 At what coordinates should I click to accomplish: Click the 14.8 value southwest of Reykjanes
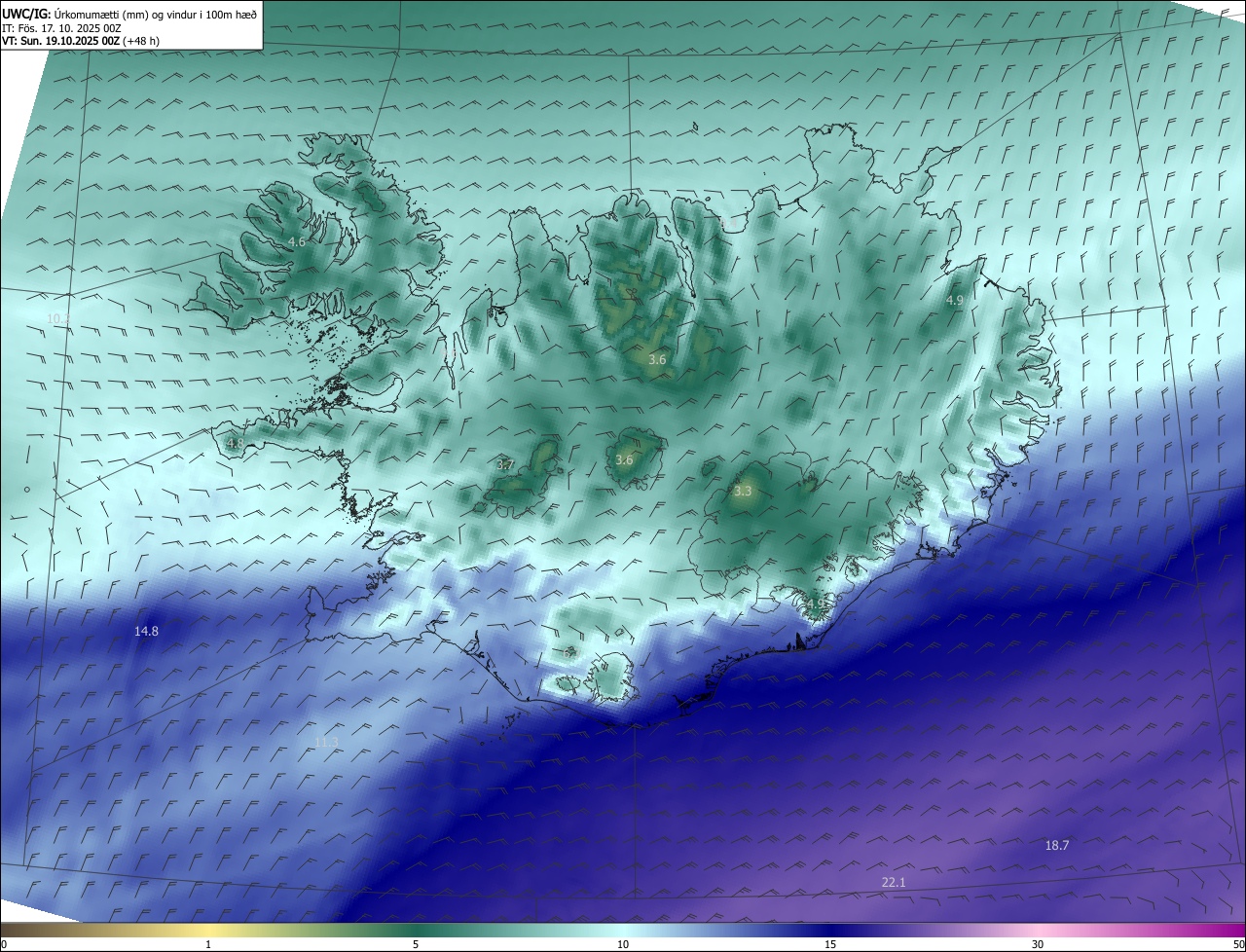(x=146, y=631)
